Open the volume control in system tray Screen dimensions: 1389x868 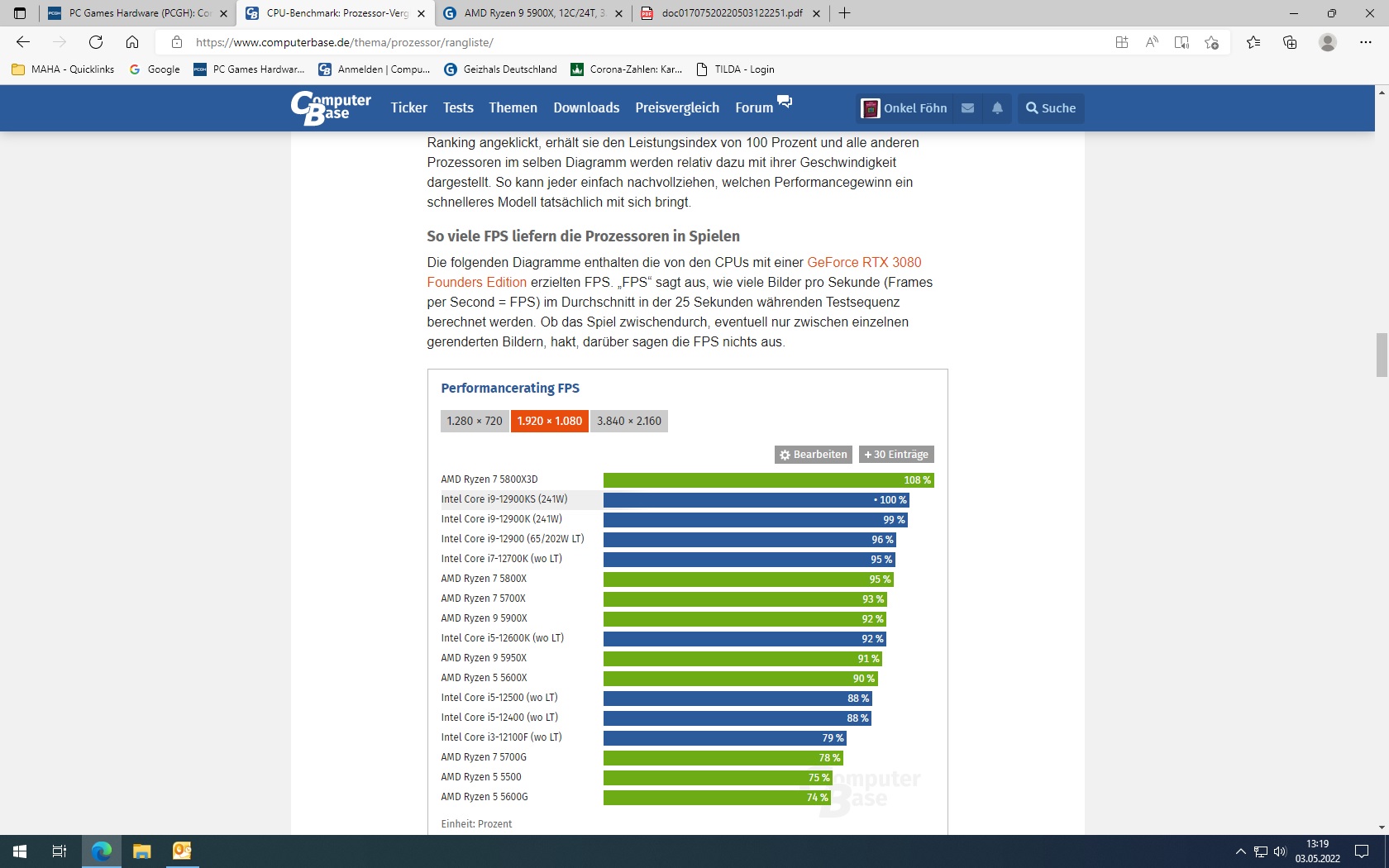(x=1280, y=851)
